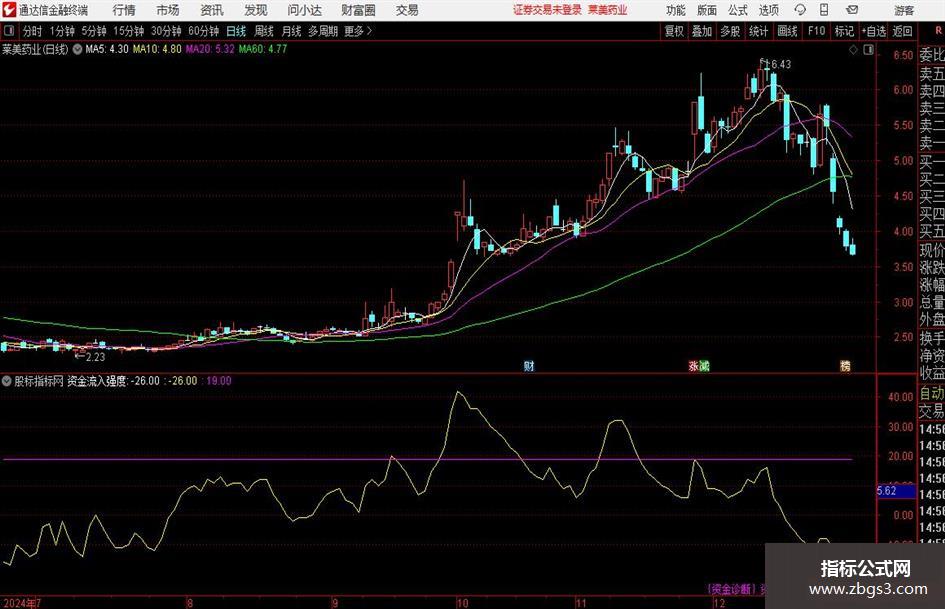Open the 资讯 menu
945x609 pixels.
tap(212, 10)
